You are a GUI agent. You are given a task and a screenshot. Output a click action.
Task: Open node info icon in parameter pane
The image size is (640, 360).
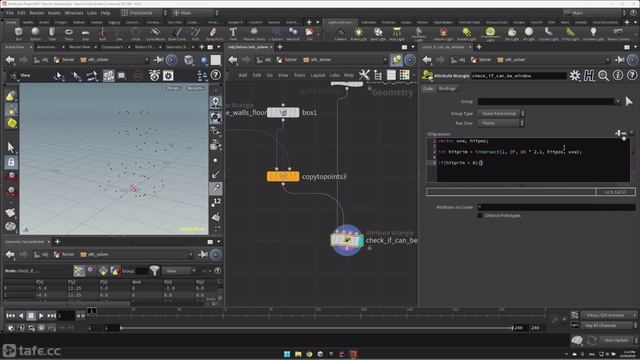[618, 76]
